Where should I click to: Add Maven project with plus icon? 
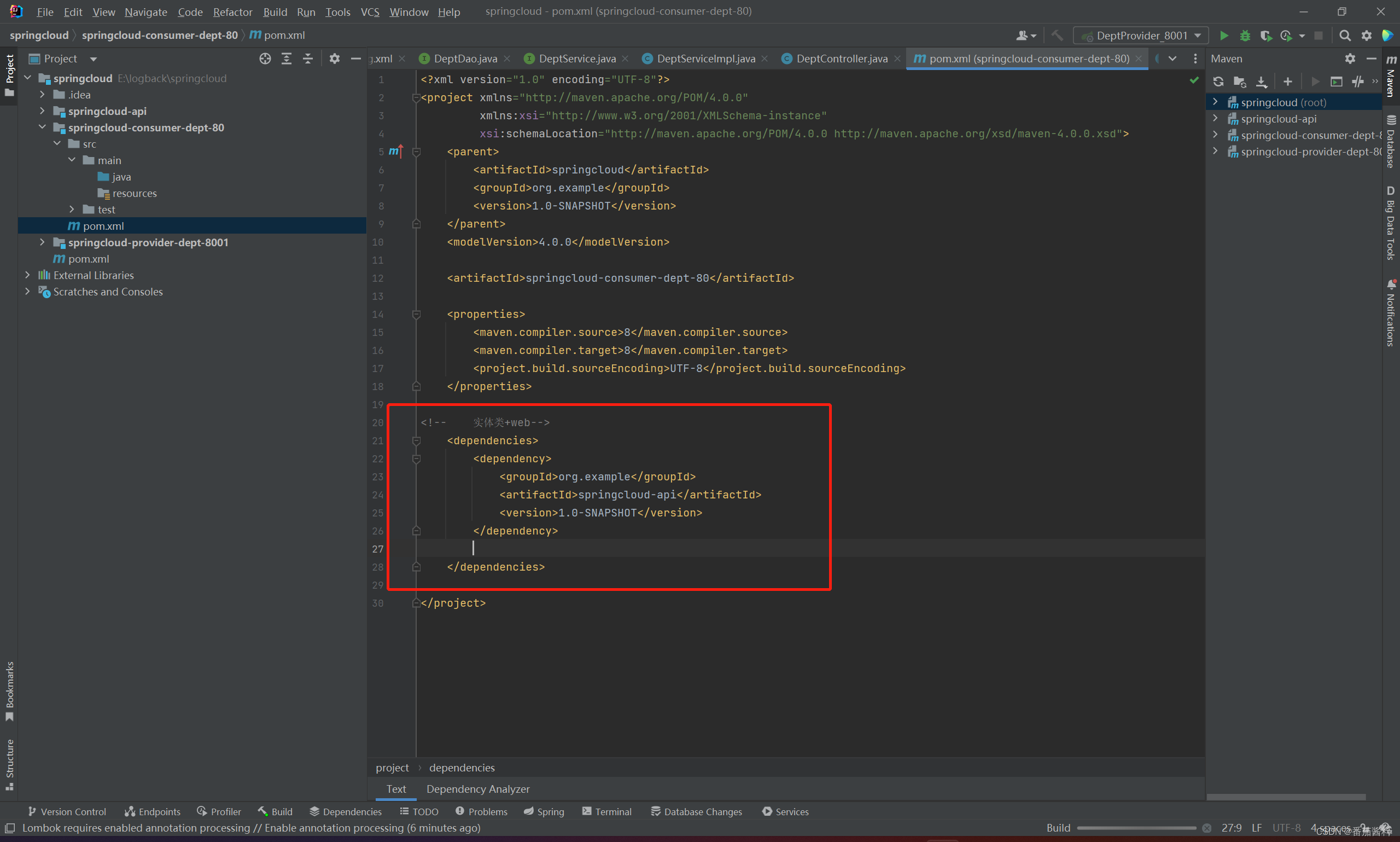coord(1288,82)
